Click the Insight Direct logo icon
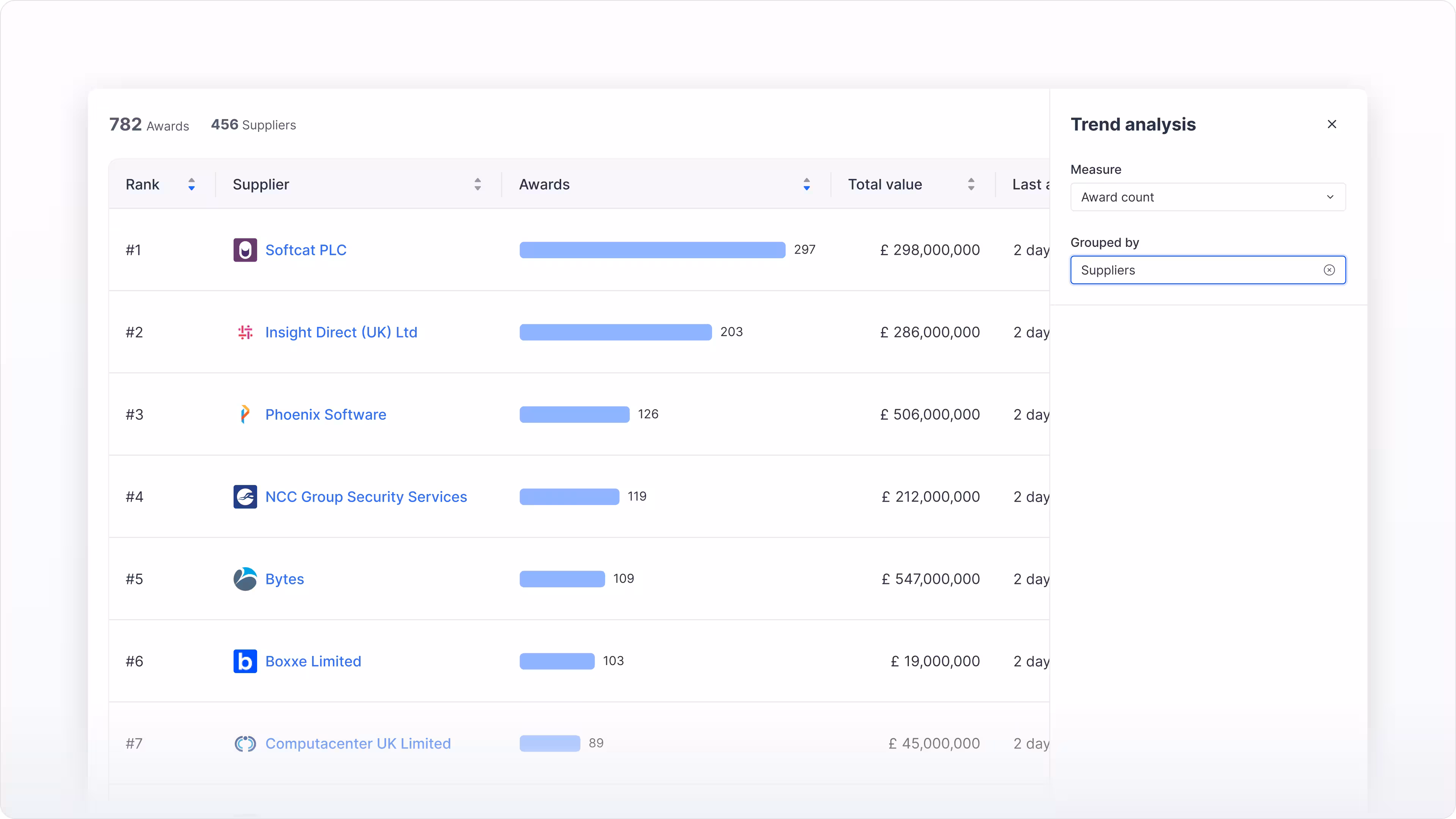The height and width of the screenshot is (819, 1456). [x=245, y=333]
